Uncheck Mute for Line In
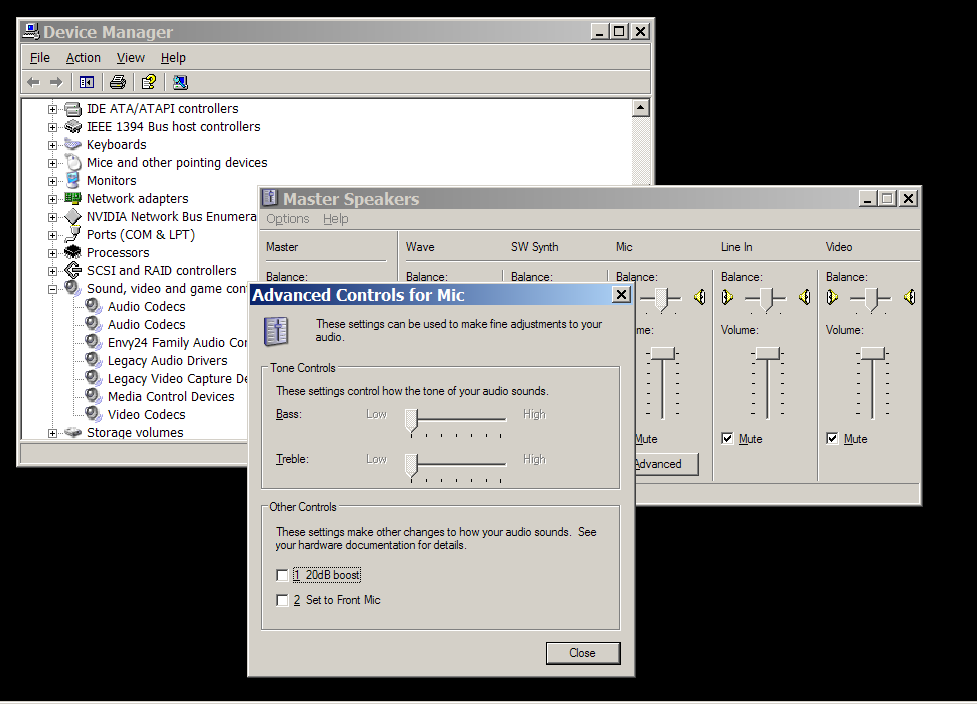This screenshot has height=704, width=977. click(x=727, y=439)
